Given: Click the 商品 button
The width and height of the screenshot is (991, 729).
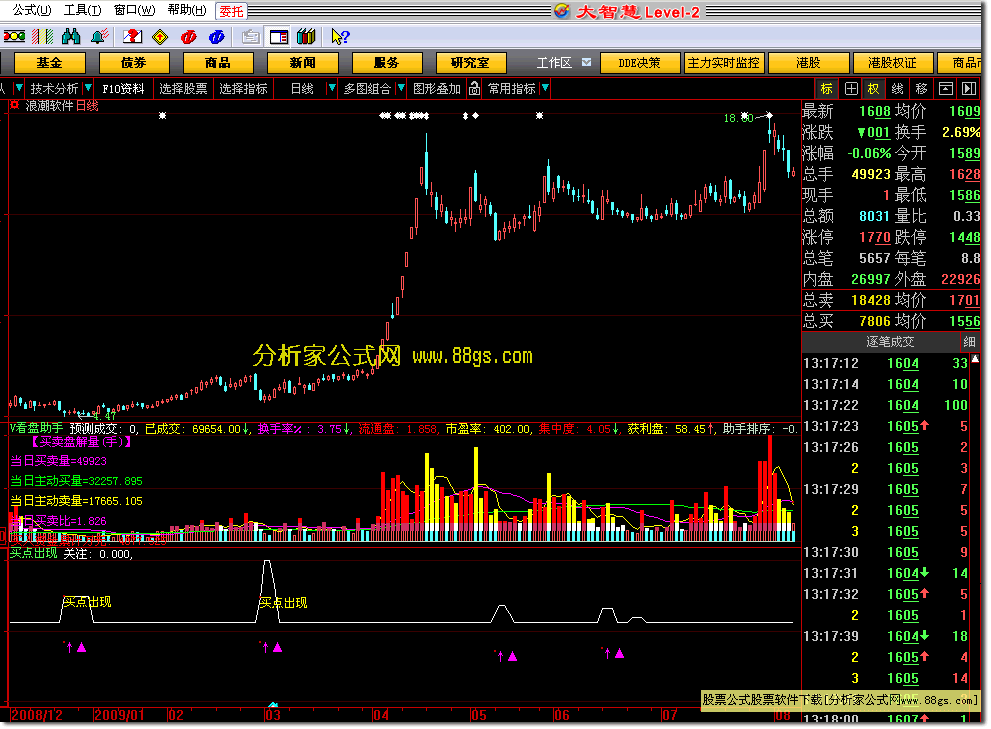Looking at the screenshot, I should [218, 63].
